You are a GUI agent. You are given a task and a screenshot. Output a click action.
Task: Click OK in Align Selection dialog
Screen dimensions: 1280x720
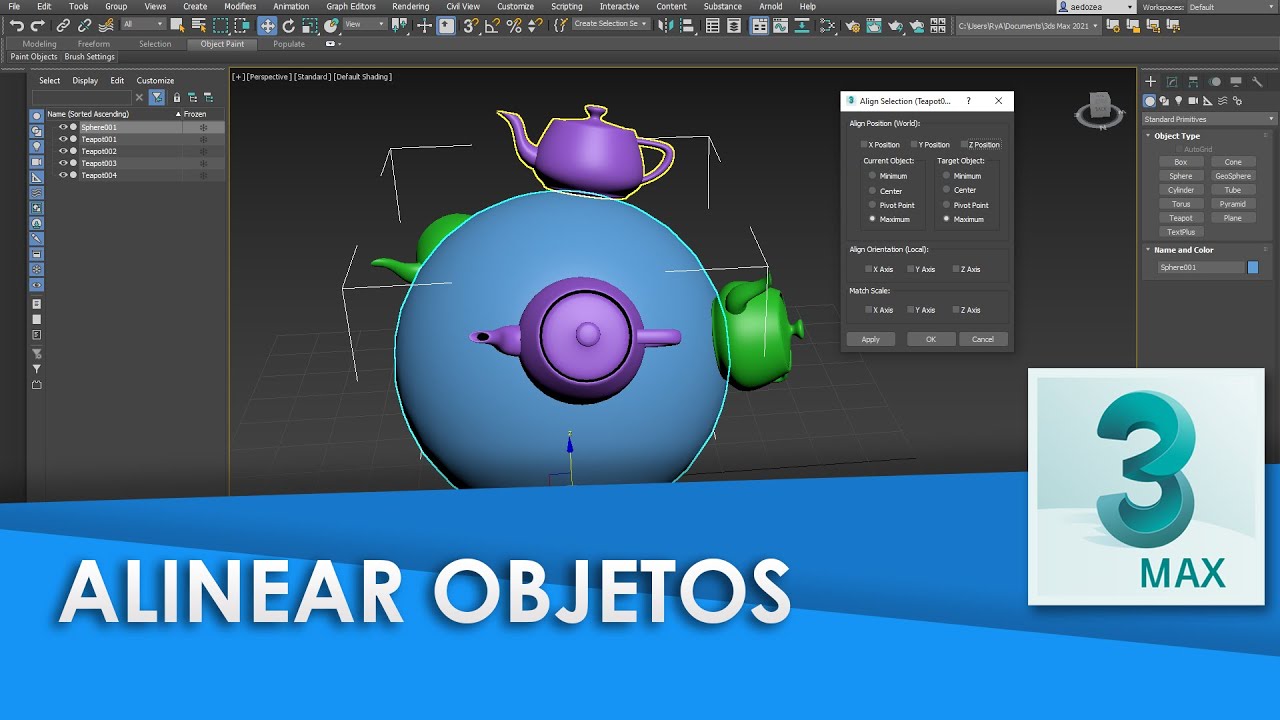click(931, 339)
